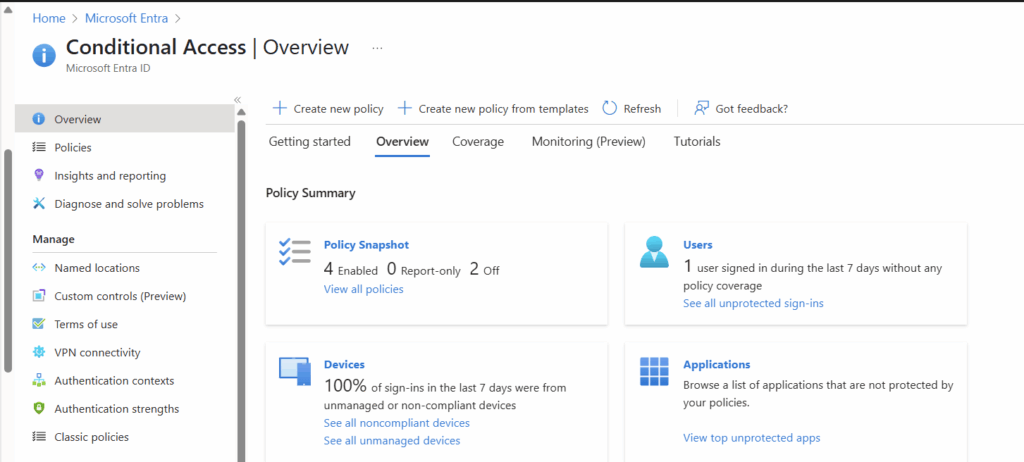The height and width of the screenshot is (462, 1024).
Task: Click the Policy Snapshot checklist icon
Action: 294,252
